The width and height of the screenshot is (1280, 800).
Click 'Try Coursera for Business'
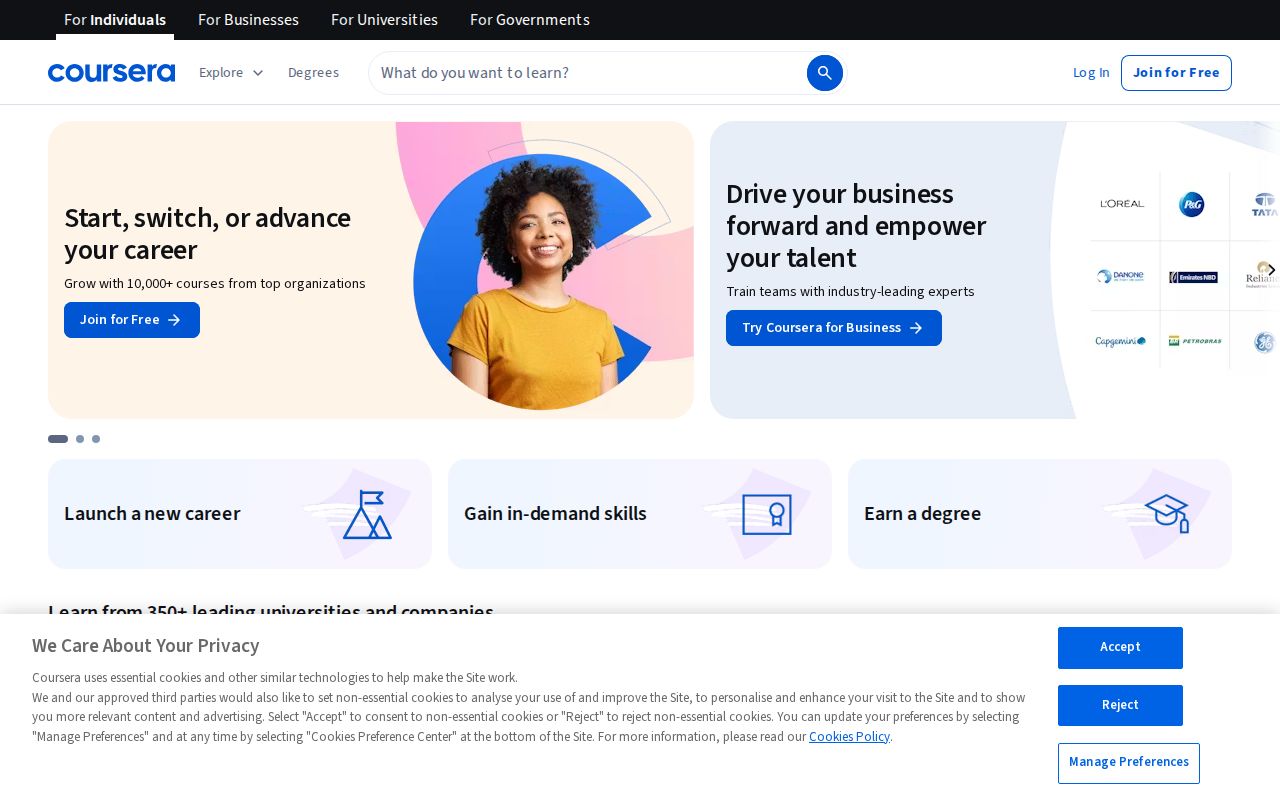pos(833,328)
